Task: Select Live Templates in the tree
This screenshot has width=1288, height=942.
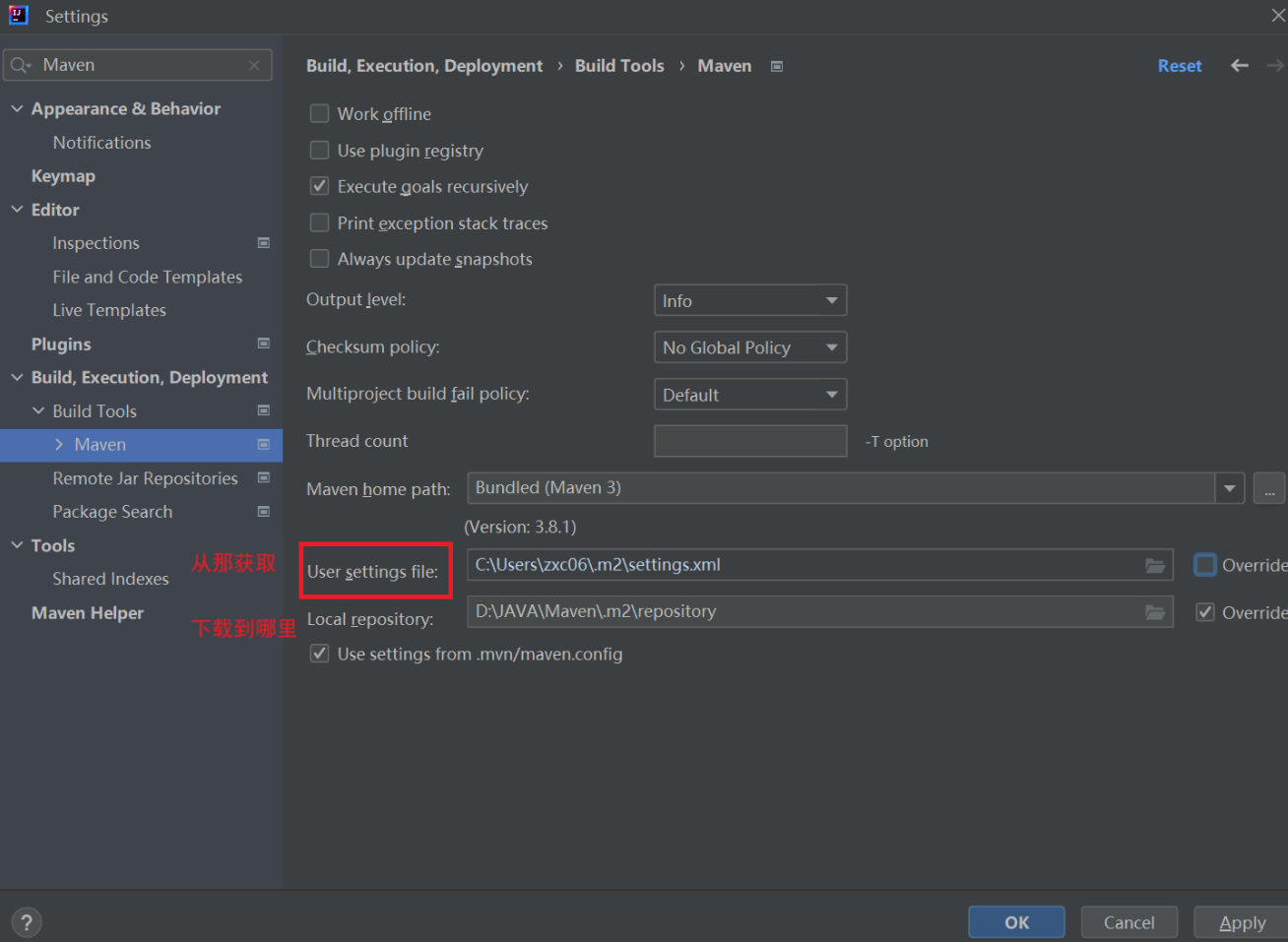Action: click(x=109, y=310)
